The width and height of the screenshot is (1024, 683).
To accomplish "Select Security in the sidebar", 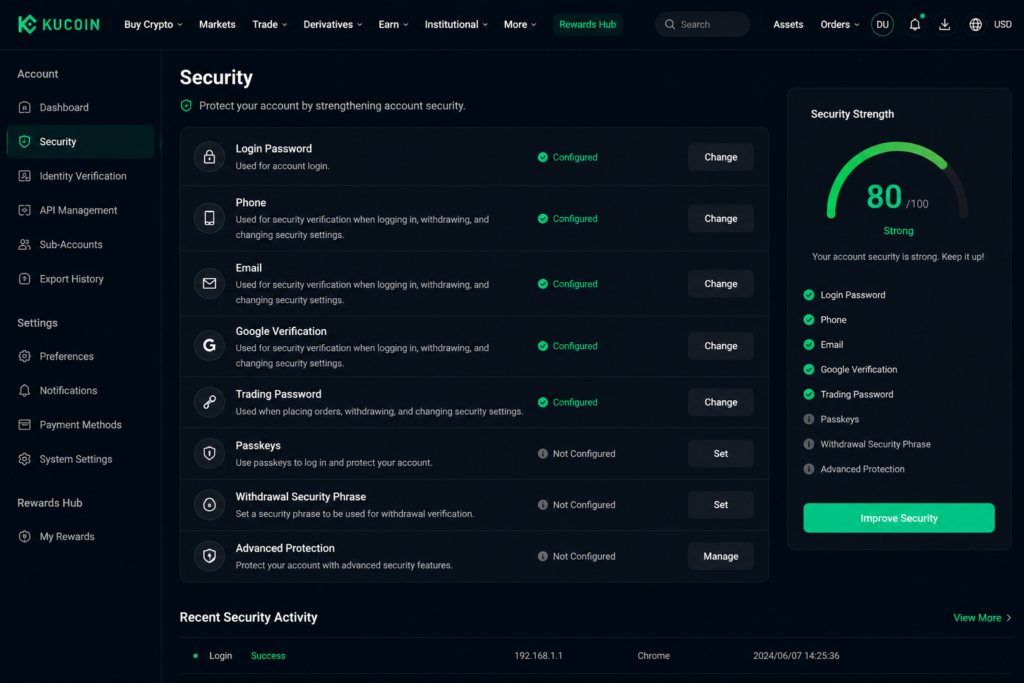I will 80,142.
